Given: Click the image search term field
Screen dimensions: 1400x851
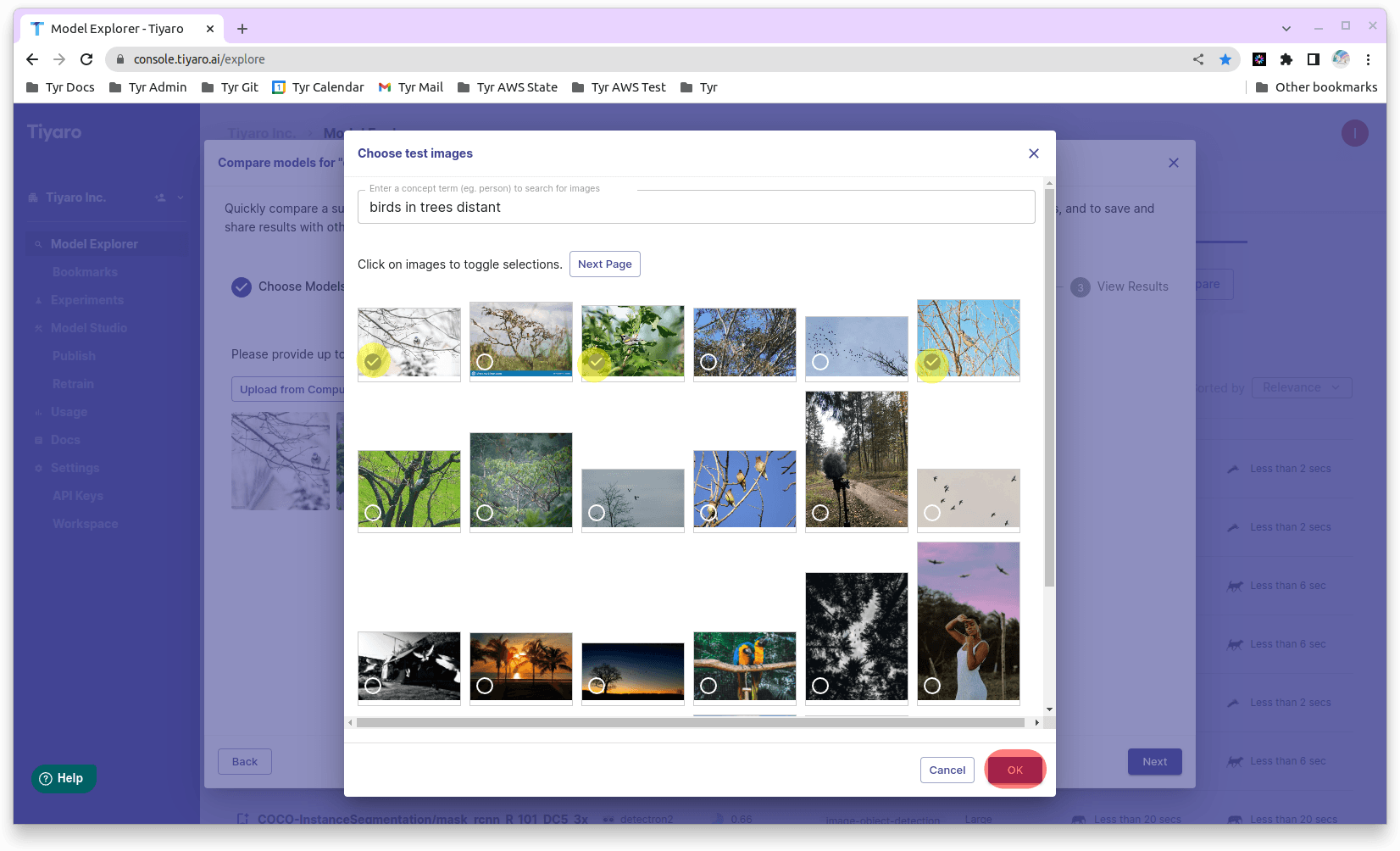Looking at the screenshot, I should (697, 207).
